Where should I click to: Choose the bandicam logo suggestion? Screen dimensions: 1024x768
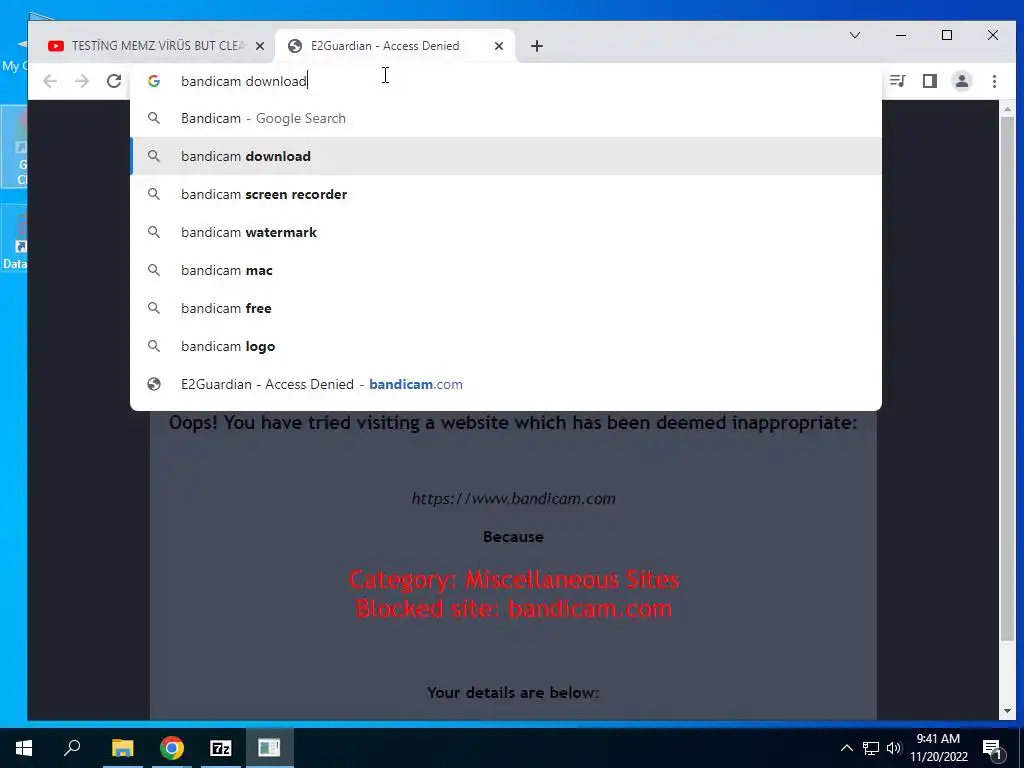point(506,345)
